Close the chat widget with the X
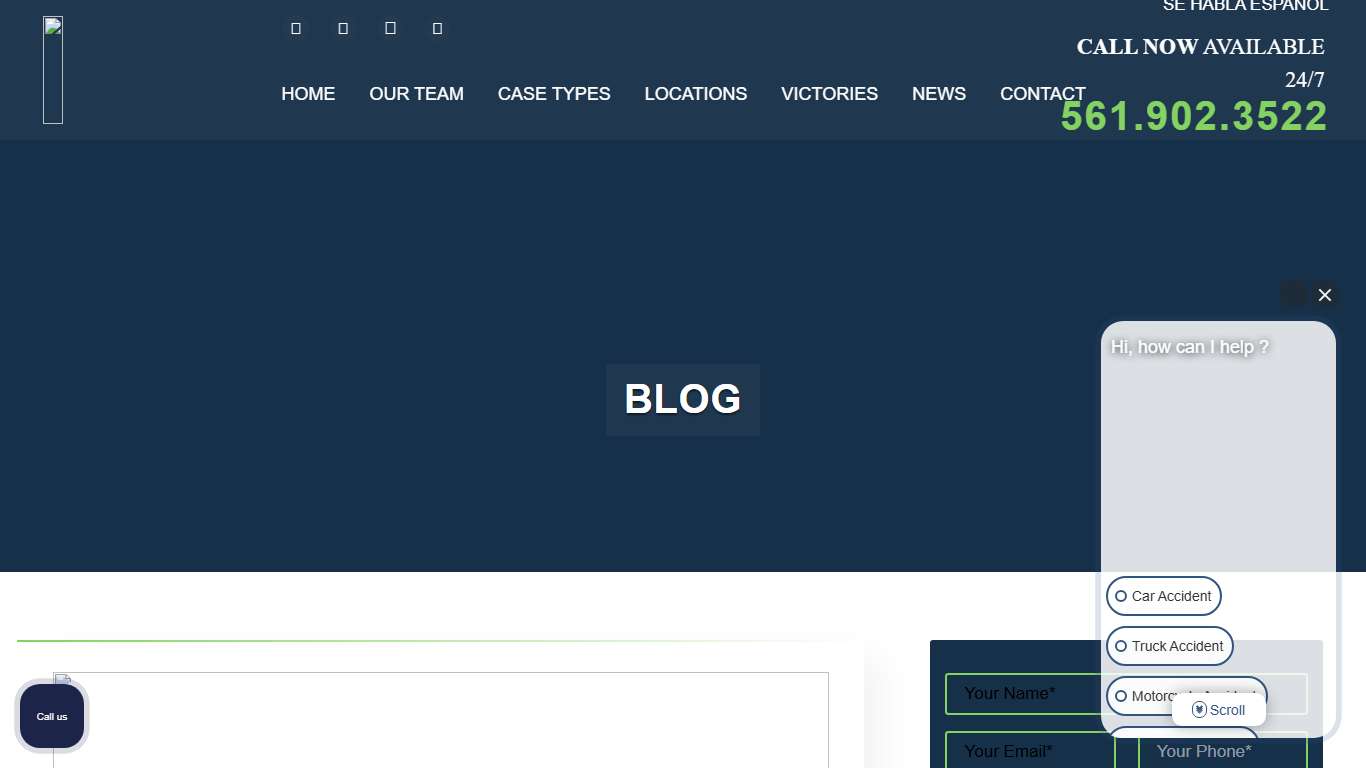The image size is (1366, 768). [x=1325, y=295]
